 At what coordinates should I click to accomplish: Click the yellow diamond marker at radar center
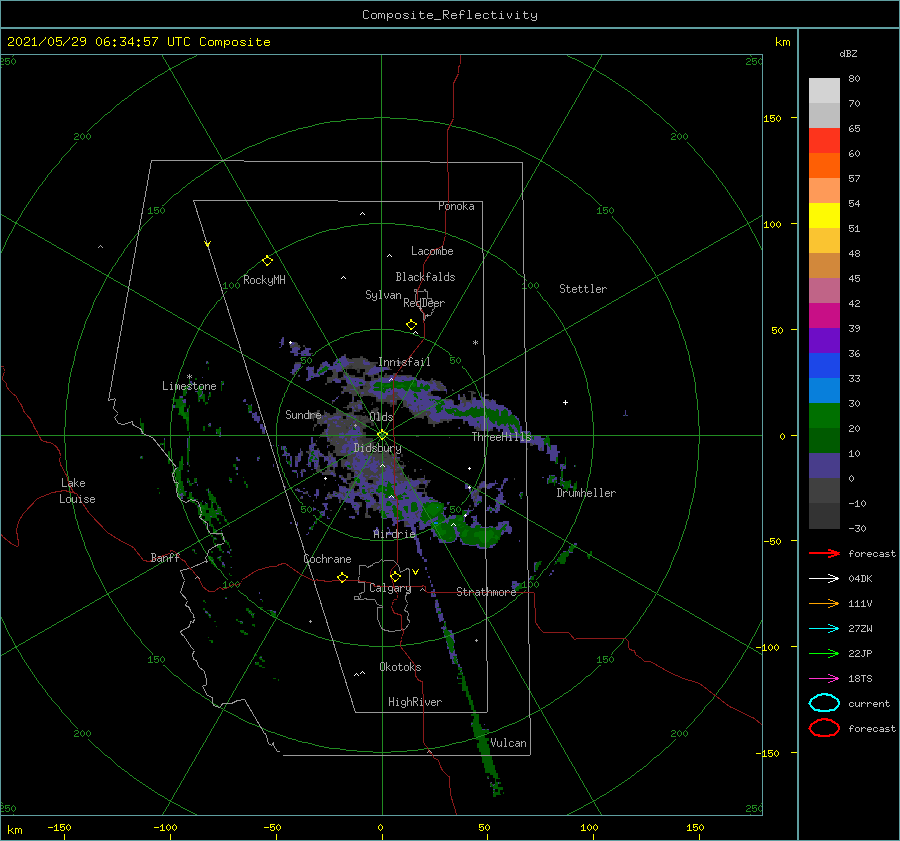tap(382, 435)
